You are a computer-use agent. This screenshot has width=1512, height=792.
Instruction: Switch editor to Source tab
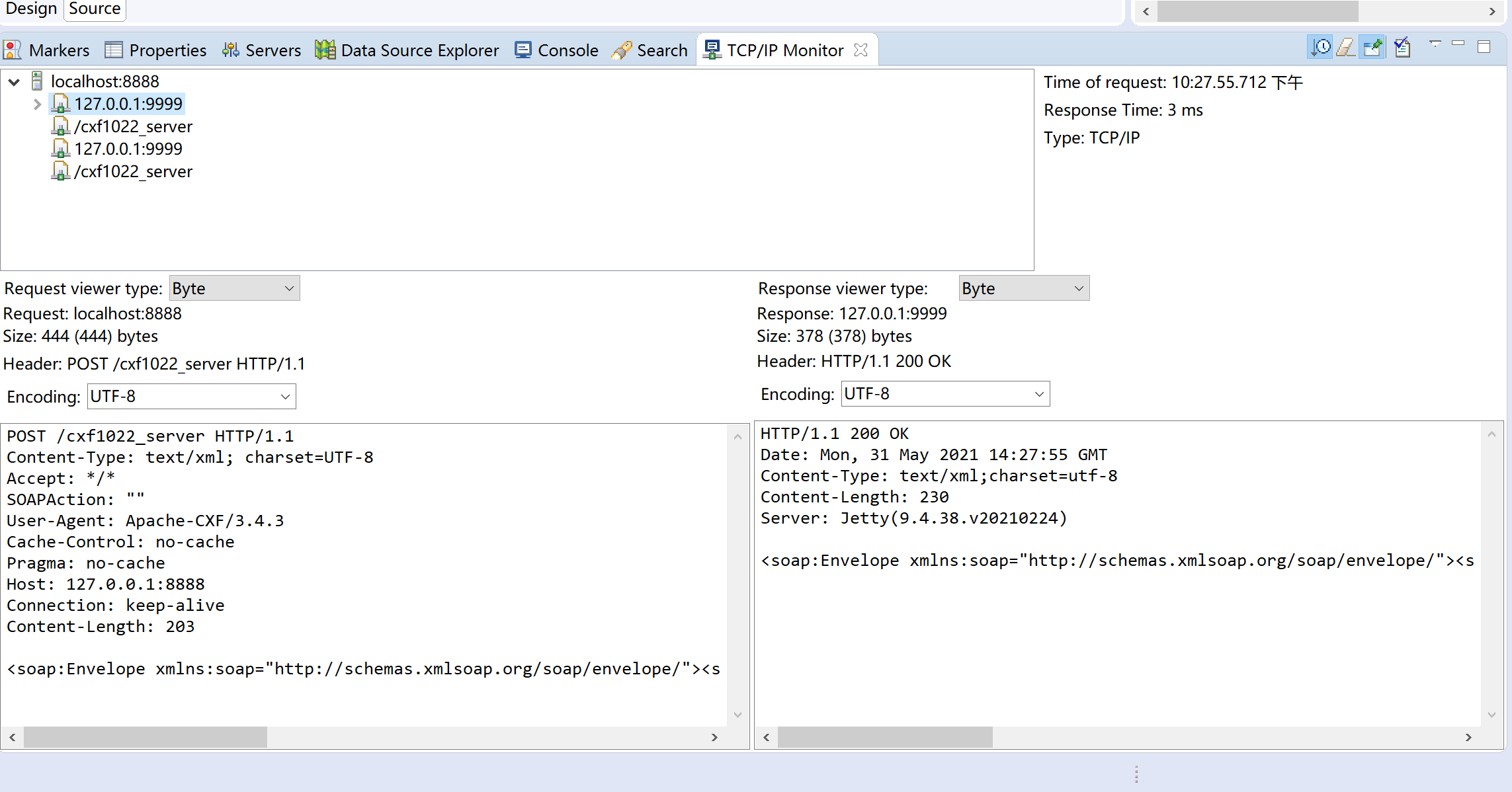pos(95,9)
